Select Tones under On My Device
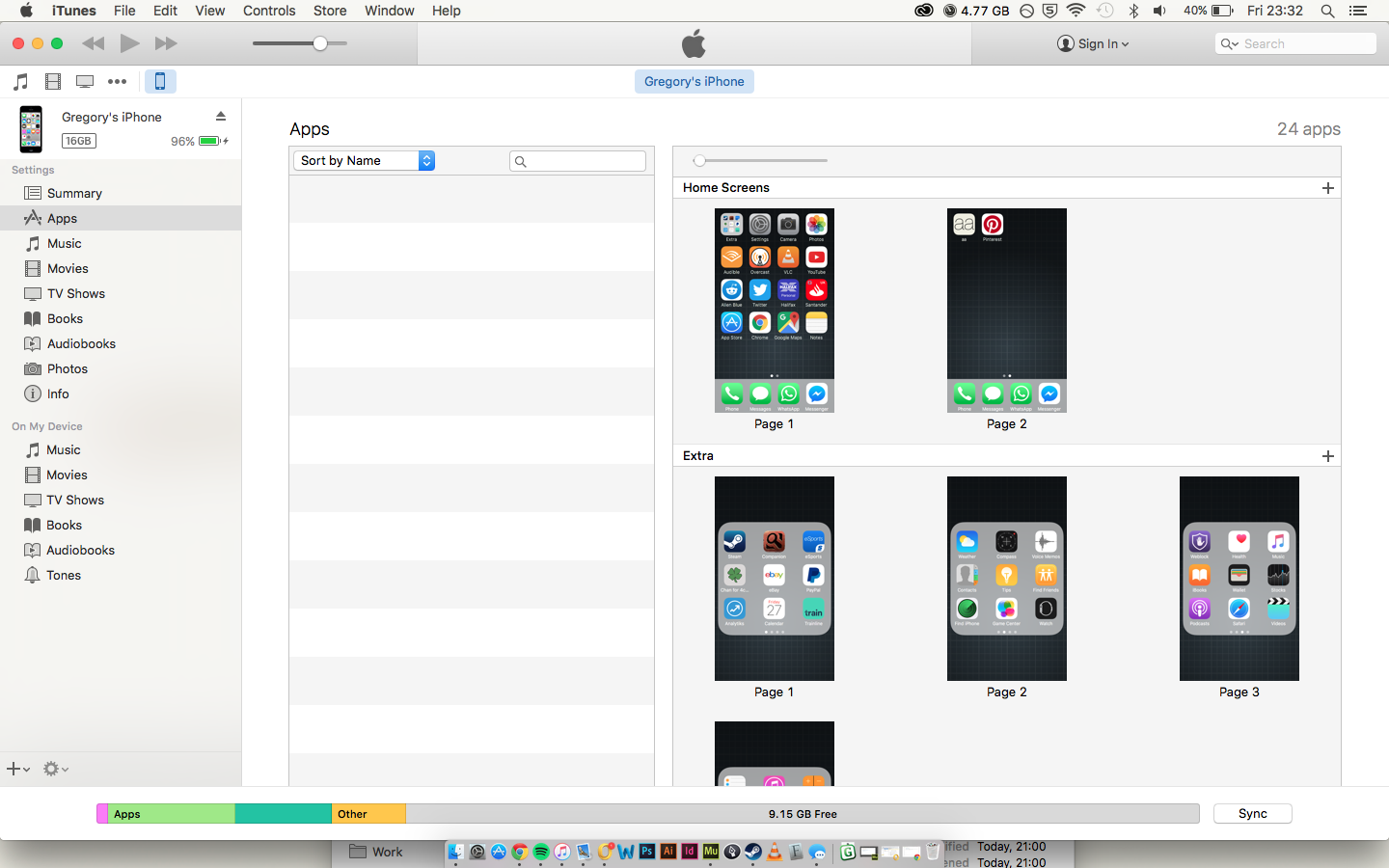The height and width of the screenshot is (868, 1389). [x=121, y=575]
